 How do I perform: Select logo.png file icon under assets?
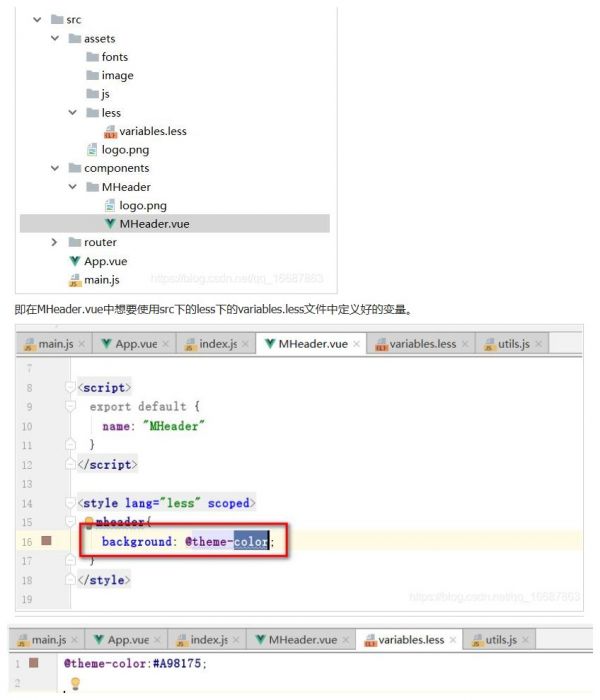coord(92,150)
